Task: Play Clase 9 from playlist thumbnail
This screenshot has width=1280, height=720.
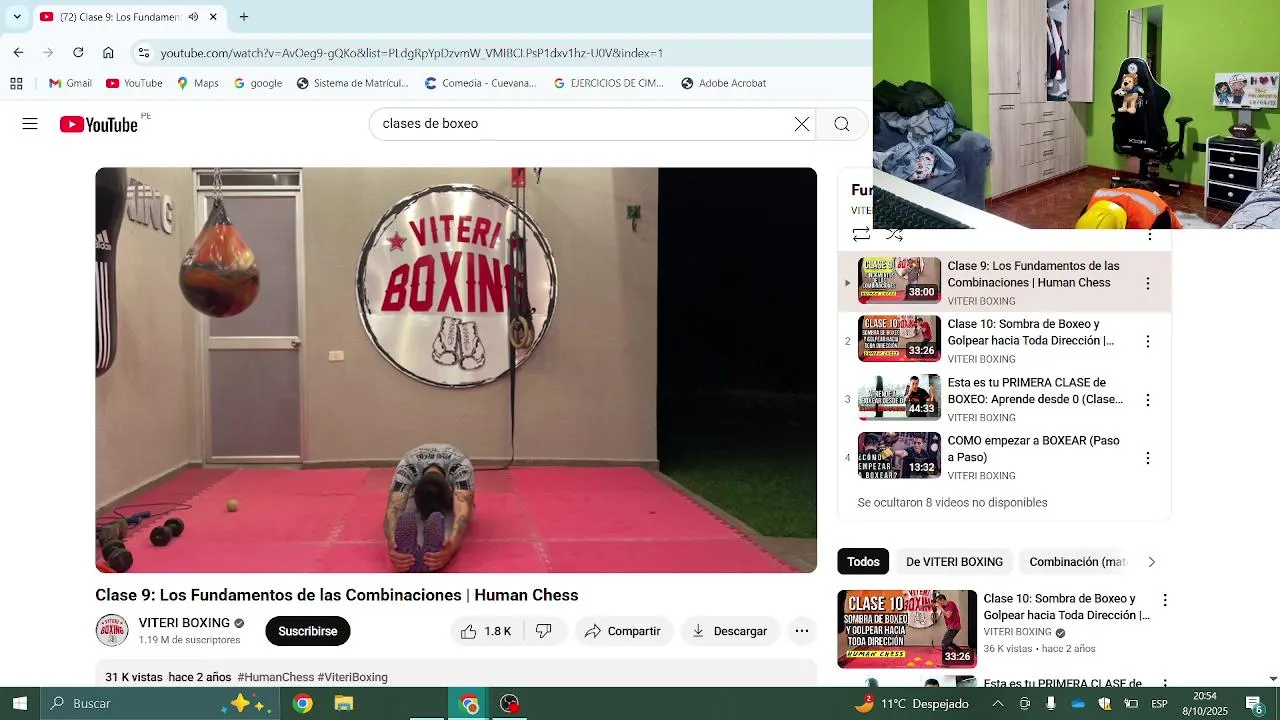Action: (899, 280)
